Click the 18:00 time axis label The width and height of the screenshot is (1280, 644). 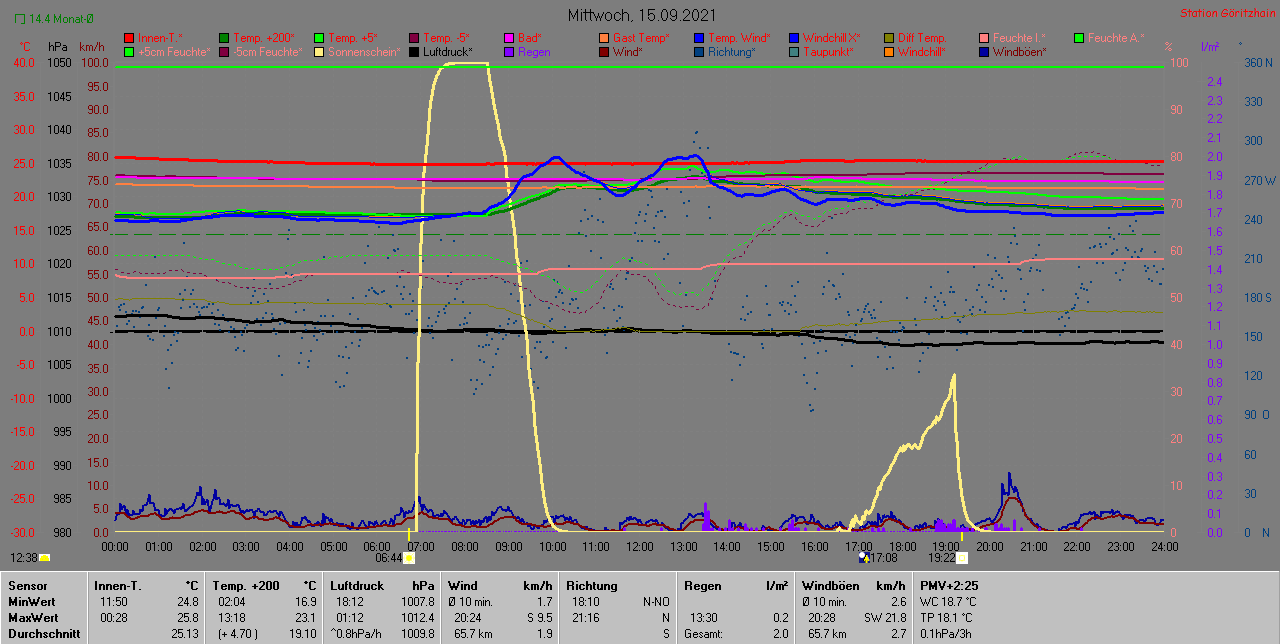click(902, 547)
